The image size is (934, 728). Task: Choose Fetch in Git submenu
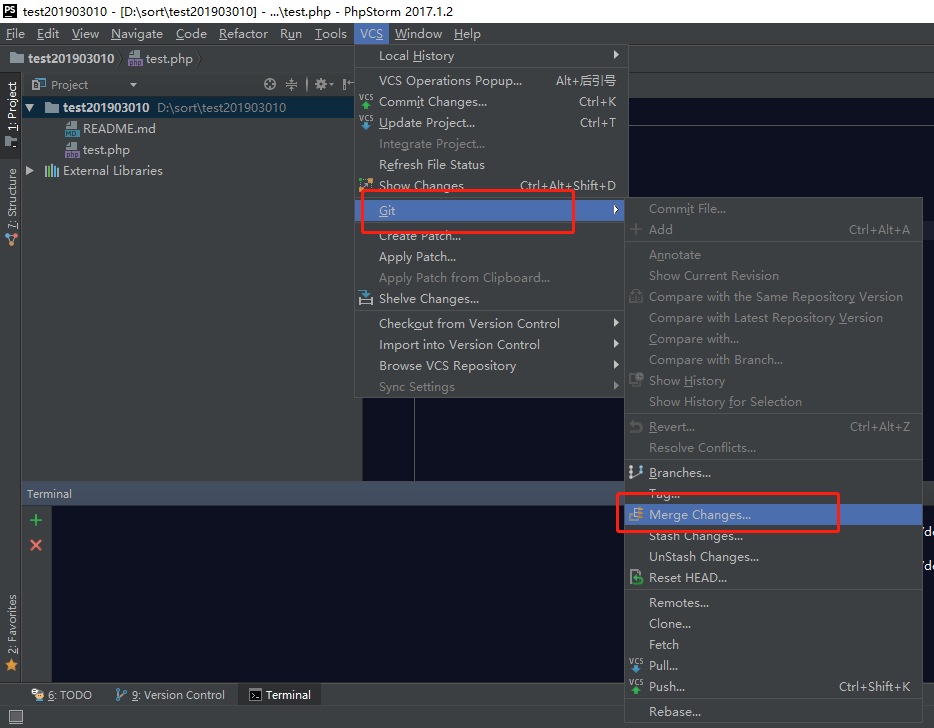click(773, 645)
